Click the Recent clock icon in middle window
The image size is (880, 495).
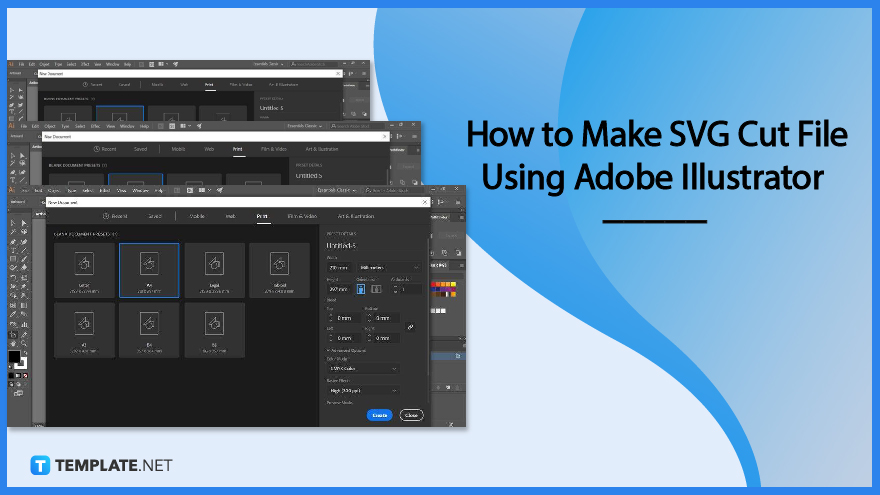click(x=97, y=149)
